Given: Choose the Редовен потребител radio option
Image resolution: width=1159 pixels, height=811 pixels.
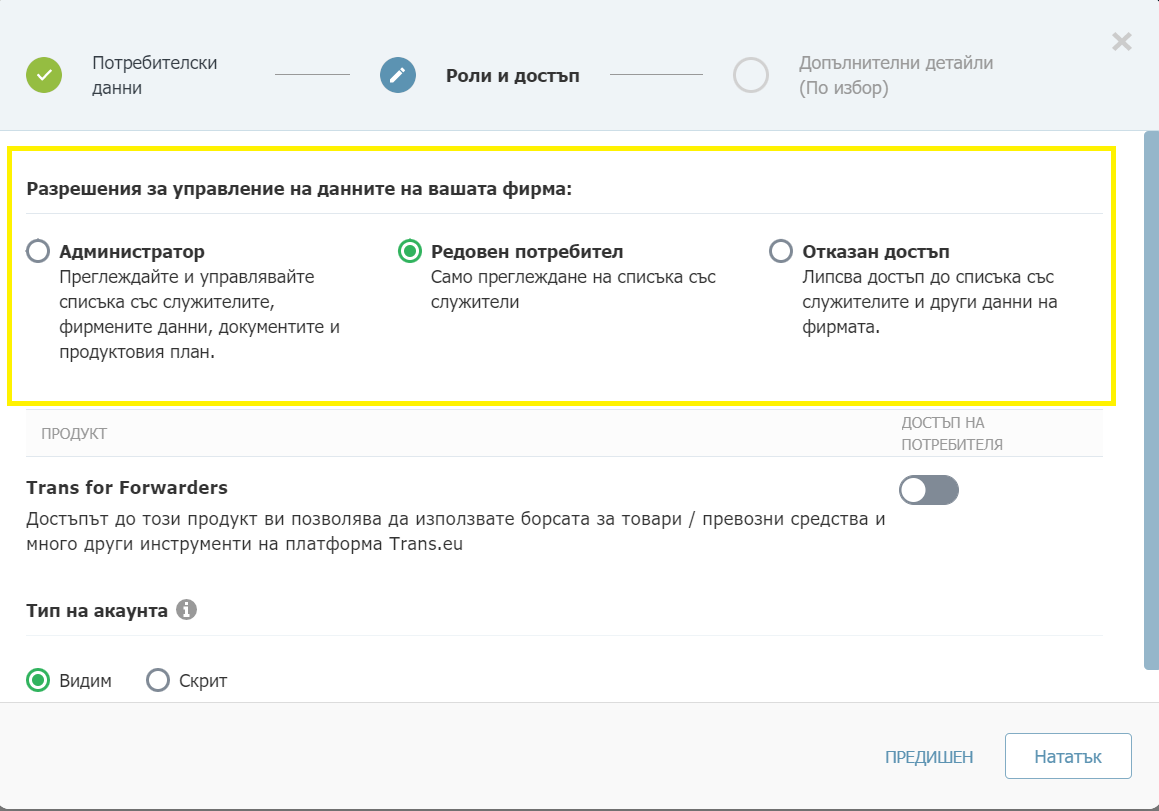Looking at the screenshot, I should 409,251.
